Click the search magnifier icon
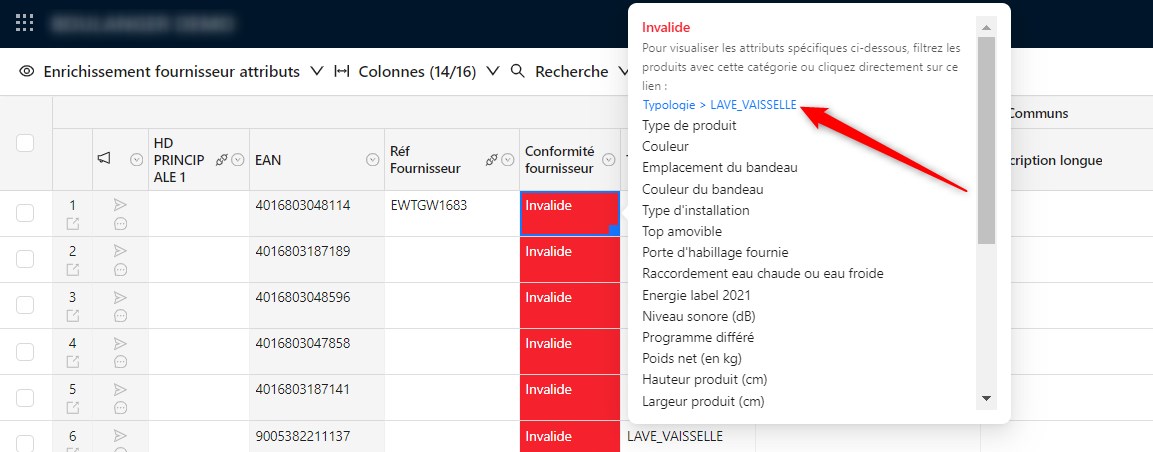The width and height of the screenshot is (1153, 452). pyautogui.click(x=518, y=72)
